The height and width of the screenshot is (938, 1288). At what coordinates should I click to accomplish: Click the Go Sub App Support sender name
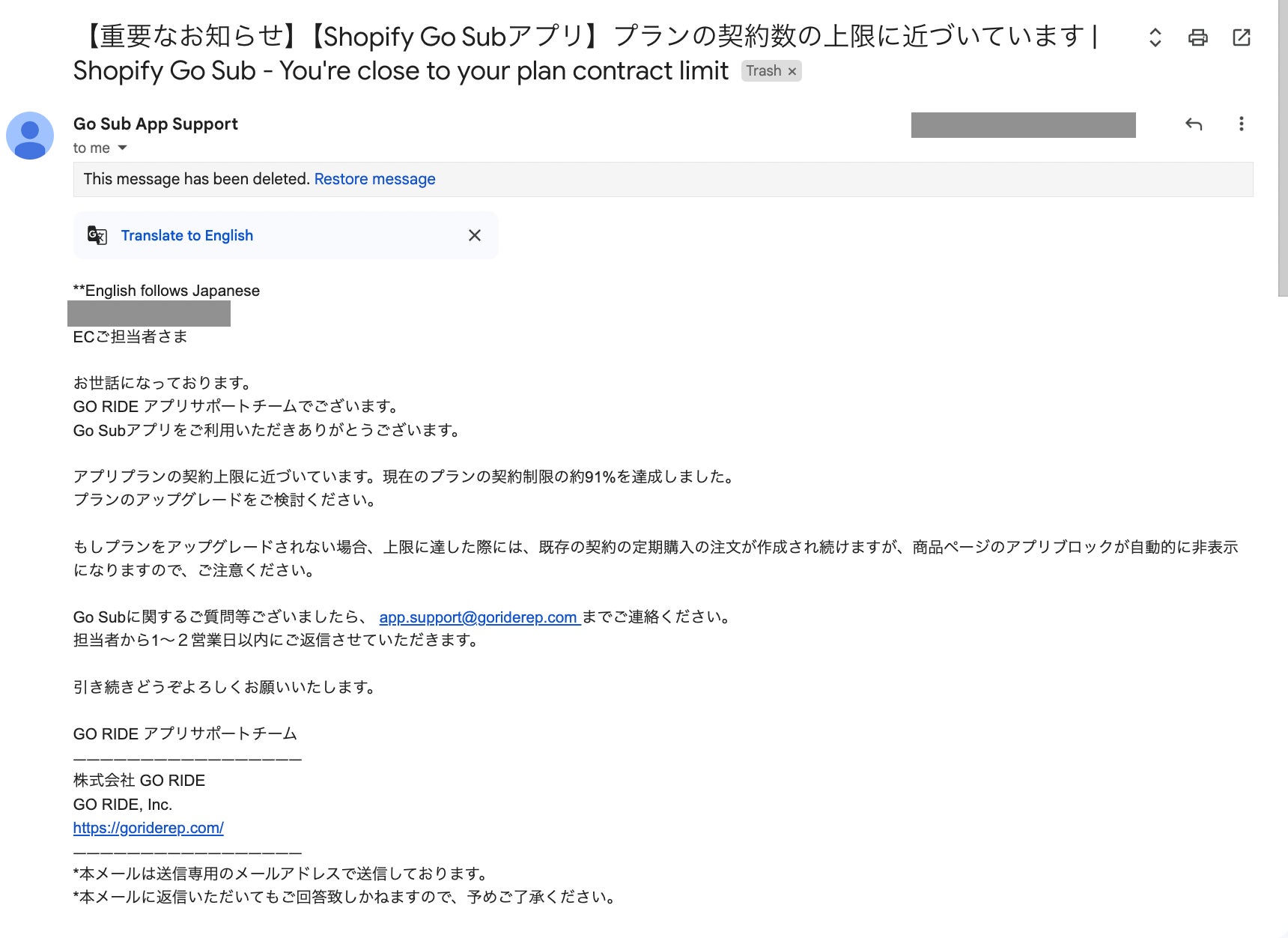(156, 124)
